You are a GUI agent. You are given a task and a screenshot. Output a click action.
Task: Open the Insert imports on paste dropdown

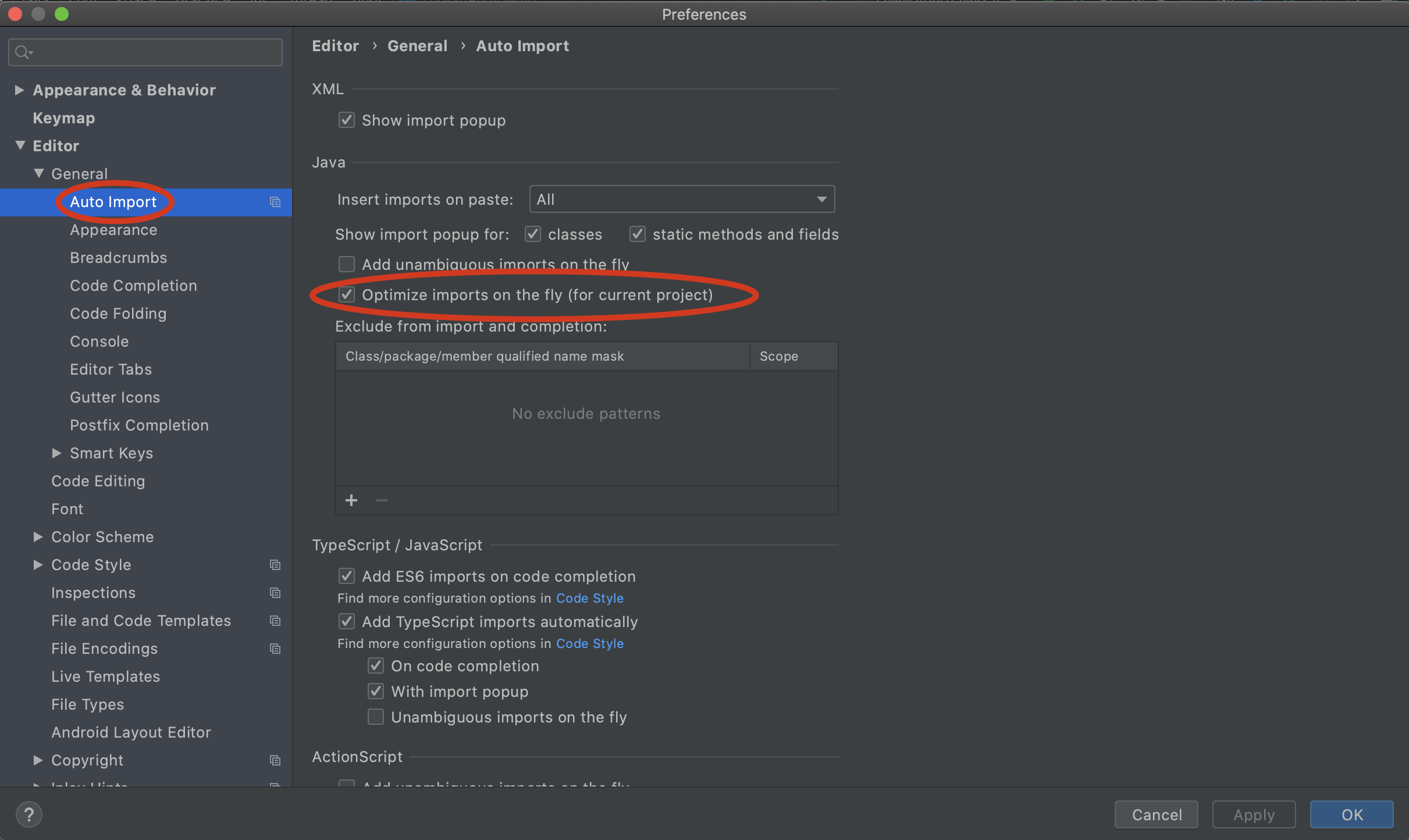tap(682, 200)
